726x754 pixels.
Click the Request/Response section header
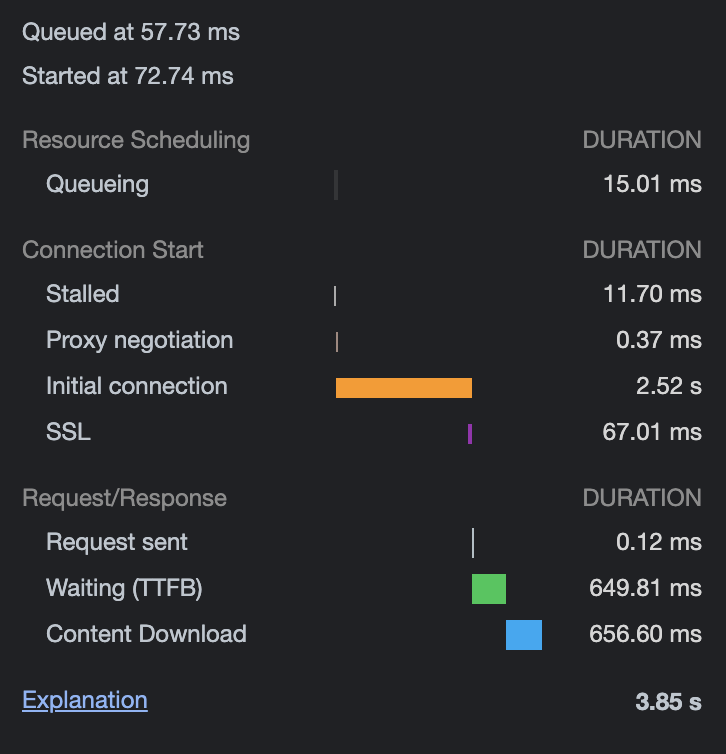click(125, 498)
